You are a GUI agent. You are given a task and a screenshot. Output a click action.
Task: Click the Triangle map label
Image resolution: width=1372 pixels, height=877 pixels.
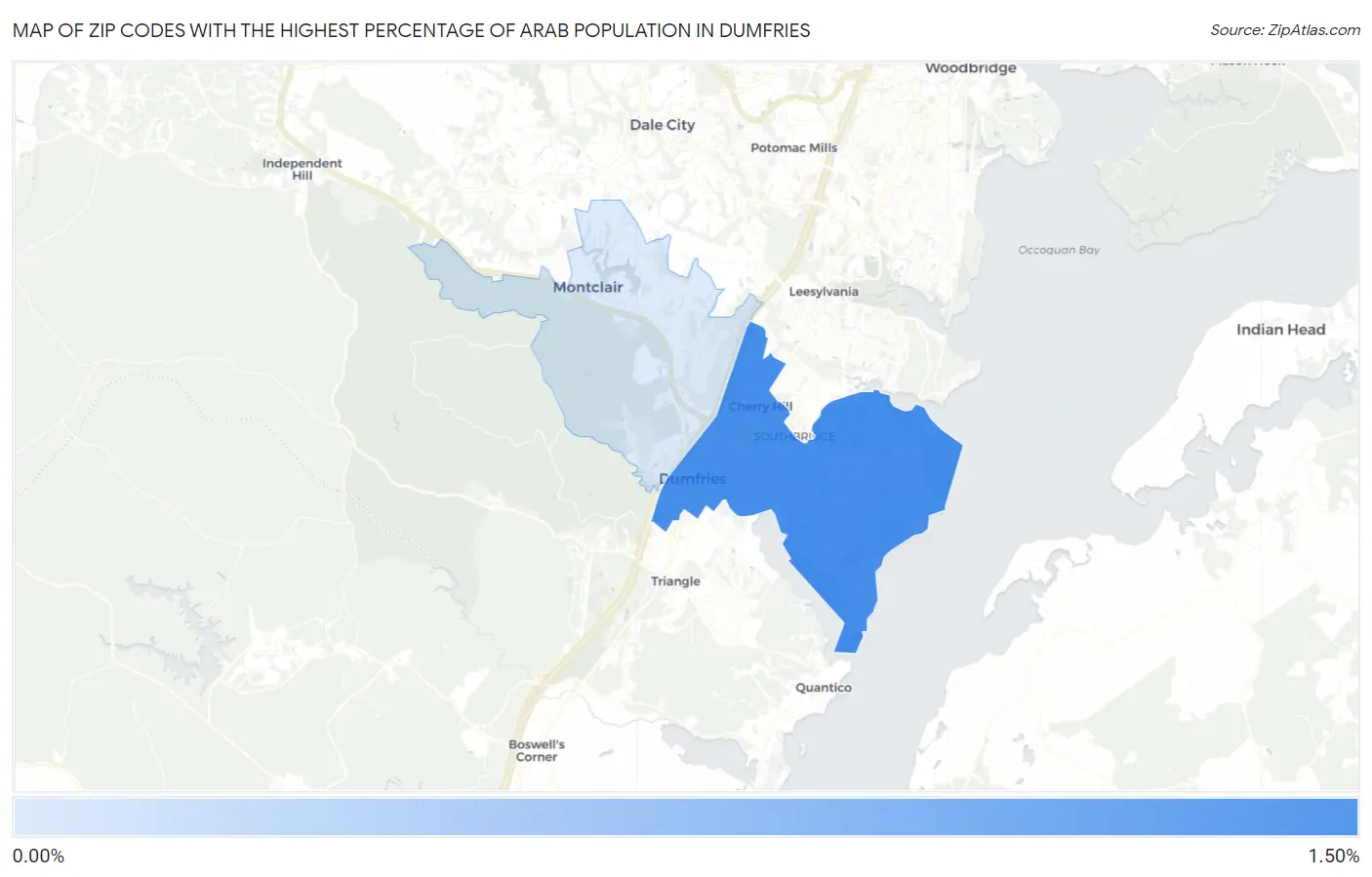pos(675,581)
